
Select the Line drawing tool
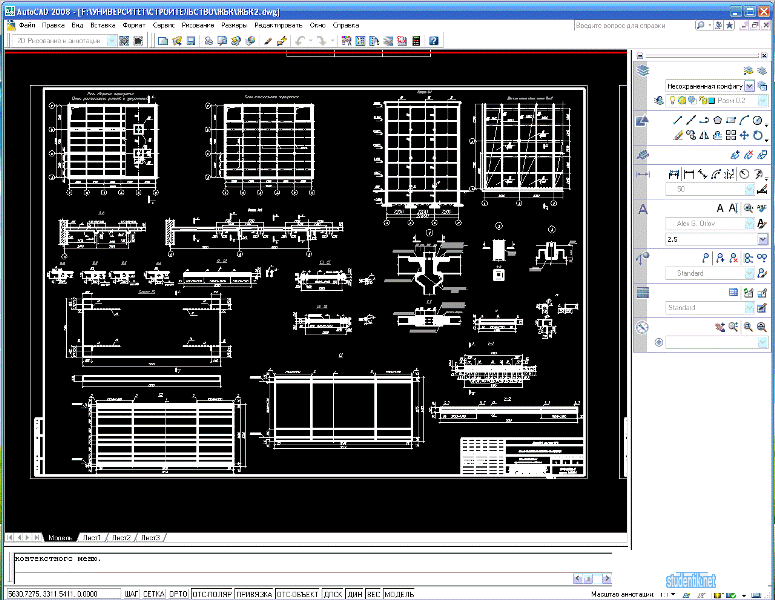pos(678,120)
